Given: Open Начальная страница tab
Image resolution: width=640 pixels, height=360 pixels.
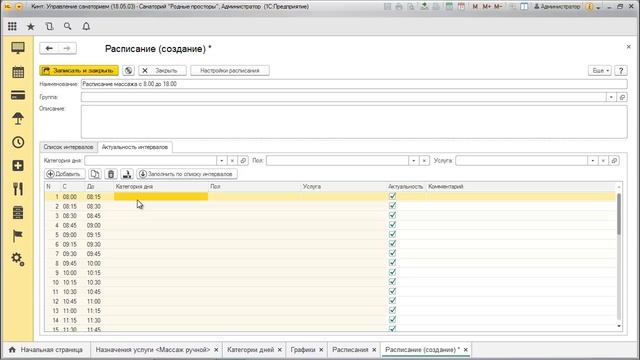Looking at the screenshot, I should [x=46, y=350].
